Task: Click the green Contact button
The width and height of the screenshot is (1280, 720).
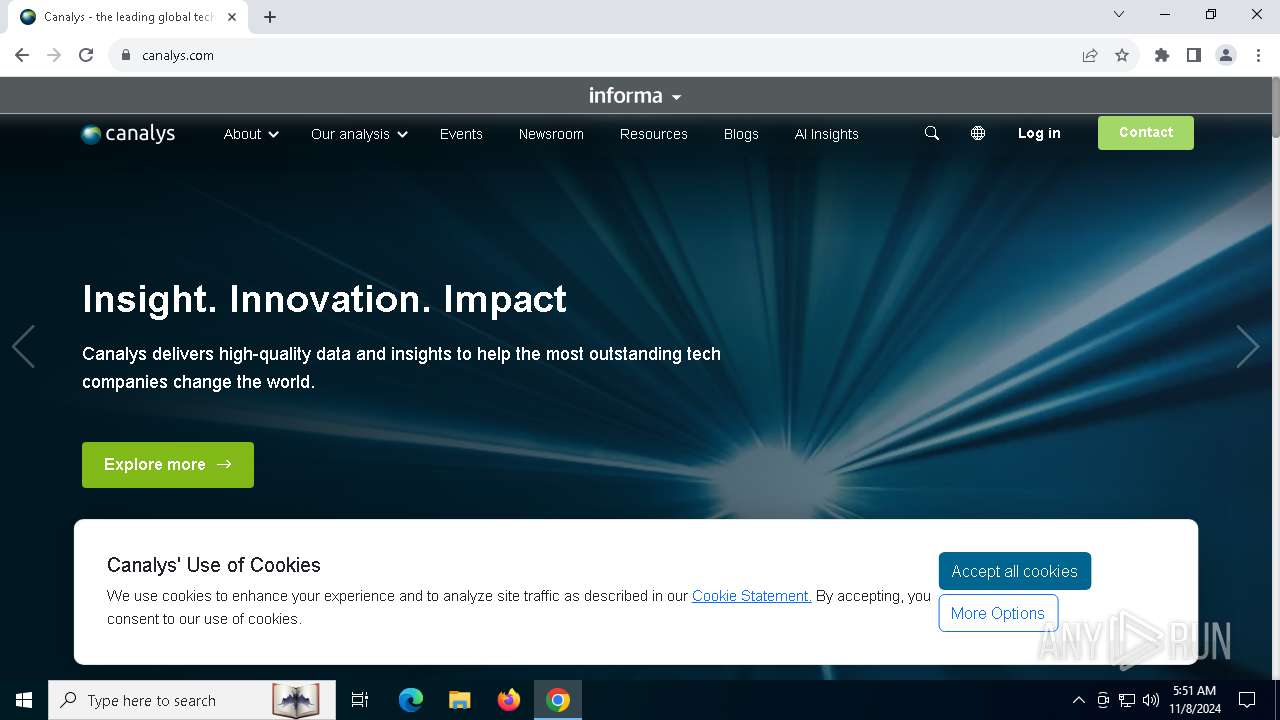Action: (x=1146, y=133)
